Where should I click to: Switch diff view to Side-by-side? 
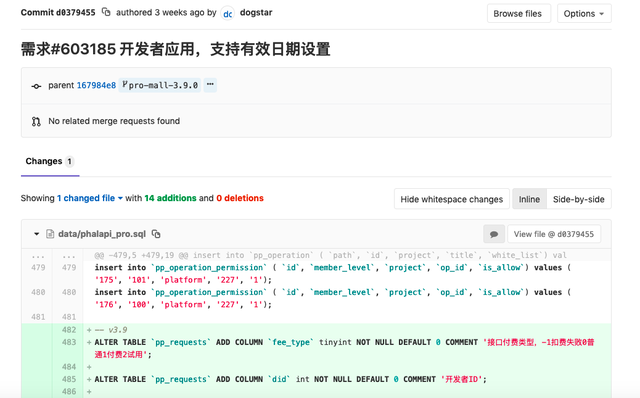pos(578,199)
